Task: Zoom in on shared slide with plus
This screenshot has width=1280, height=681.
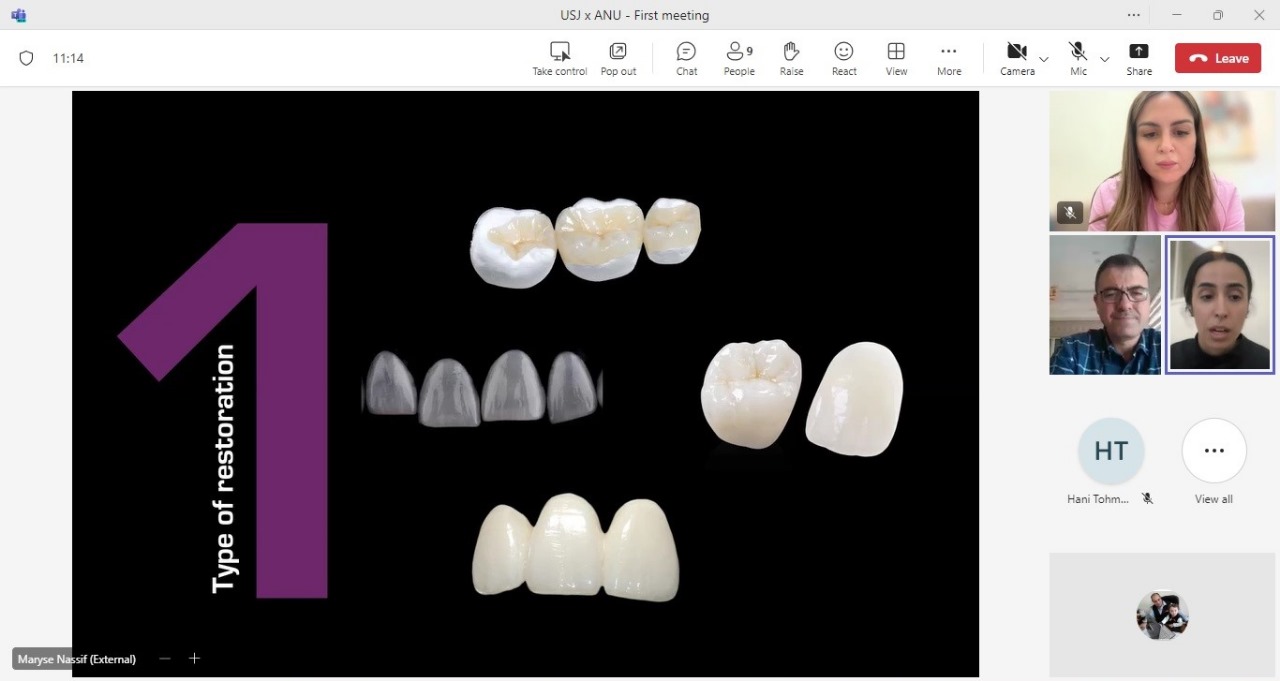Action: pyautogui.click(x=195, y=658)
